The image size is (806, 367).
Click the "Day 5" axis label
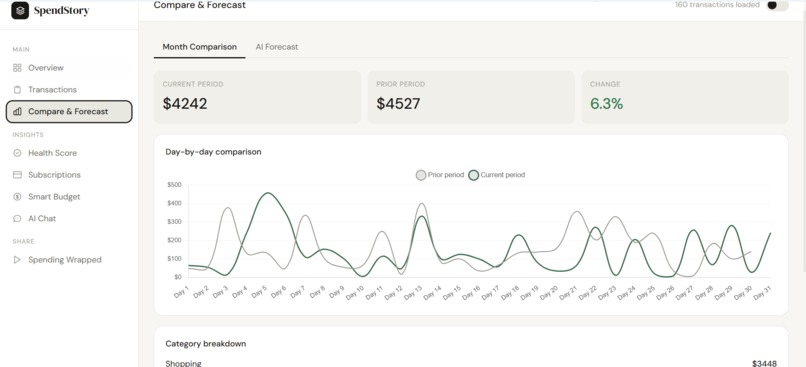point(259,292)
